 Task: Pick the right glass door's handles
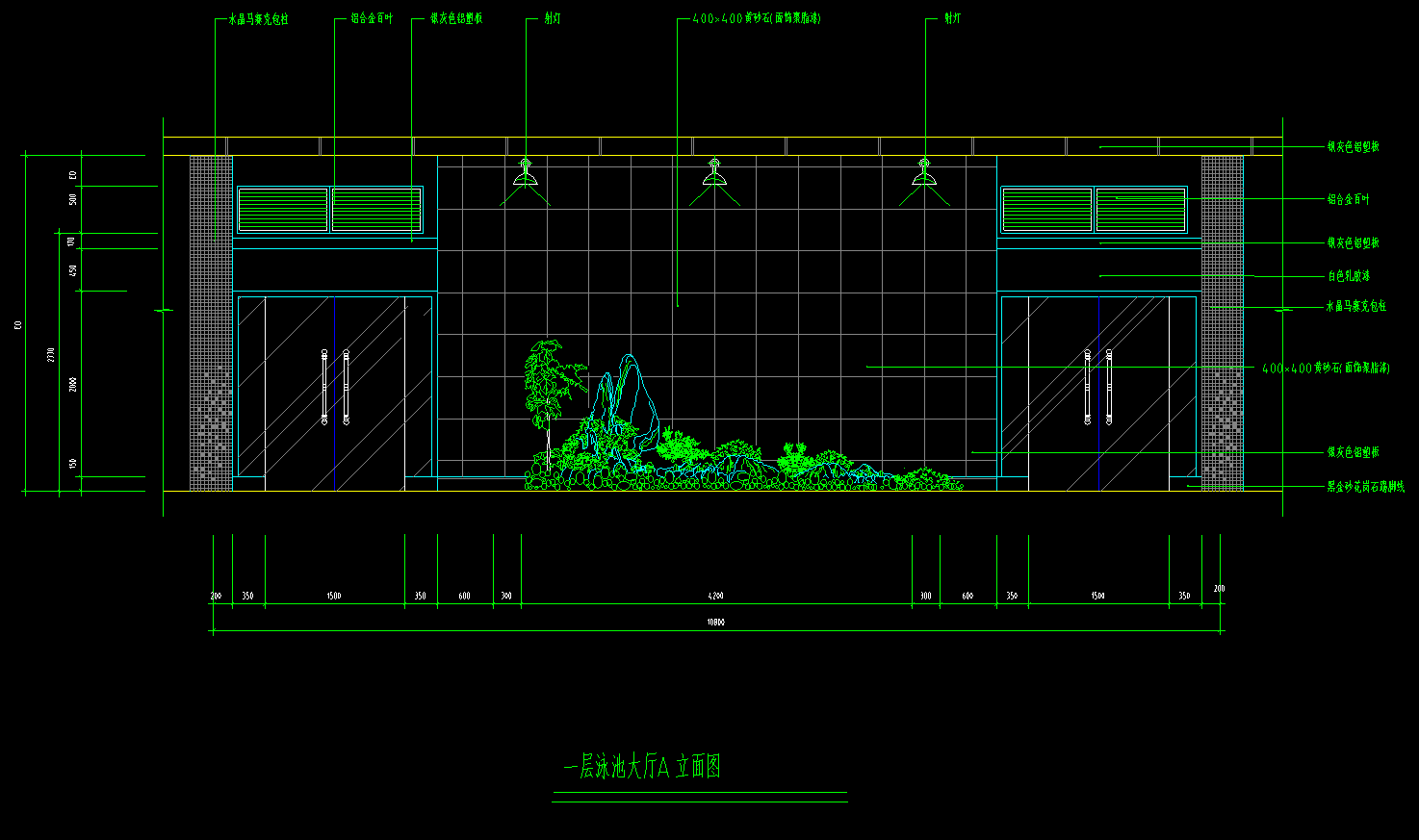pos(1098,387)
